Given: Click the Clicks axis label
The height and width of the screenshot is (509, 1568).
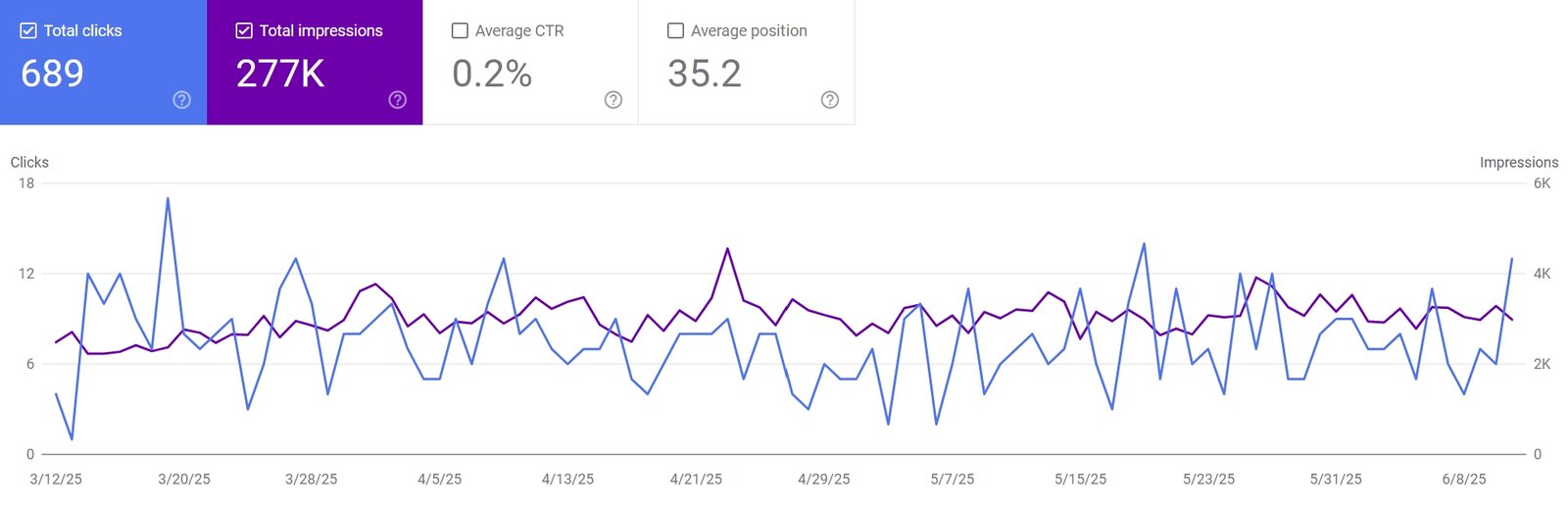Looking at the screenshot, I should click(29, 162).
